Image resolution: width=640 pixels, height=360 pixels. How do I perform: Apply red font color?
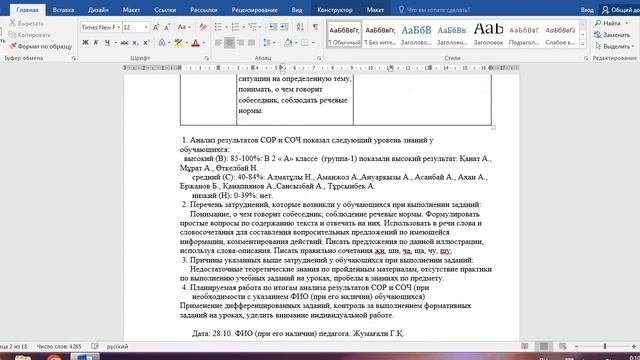click(x=196, y=42)
